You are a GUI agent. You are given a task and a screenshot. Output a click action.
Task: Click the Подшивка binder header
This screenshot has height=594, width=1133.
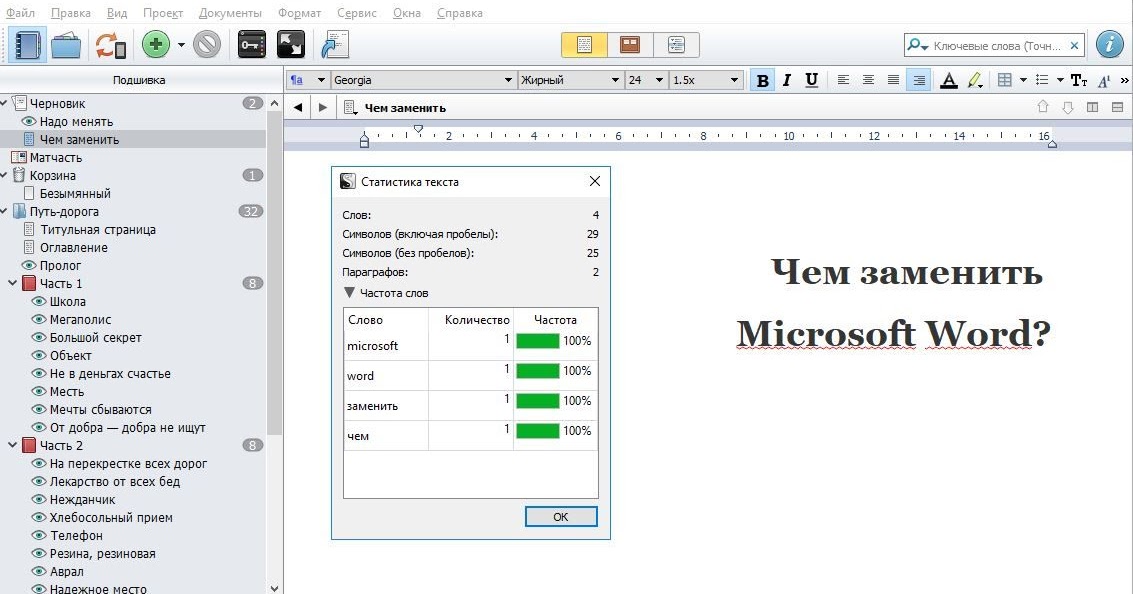(x=139, y=80)
